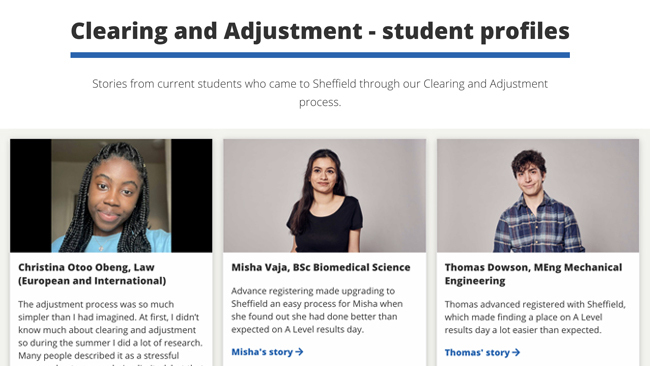Image resolution: width=650 pixels, height=366 pixels.
Task: Click the Stories from current students intro text
Action: coord(320,92)
